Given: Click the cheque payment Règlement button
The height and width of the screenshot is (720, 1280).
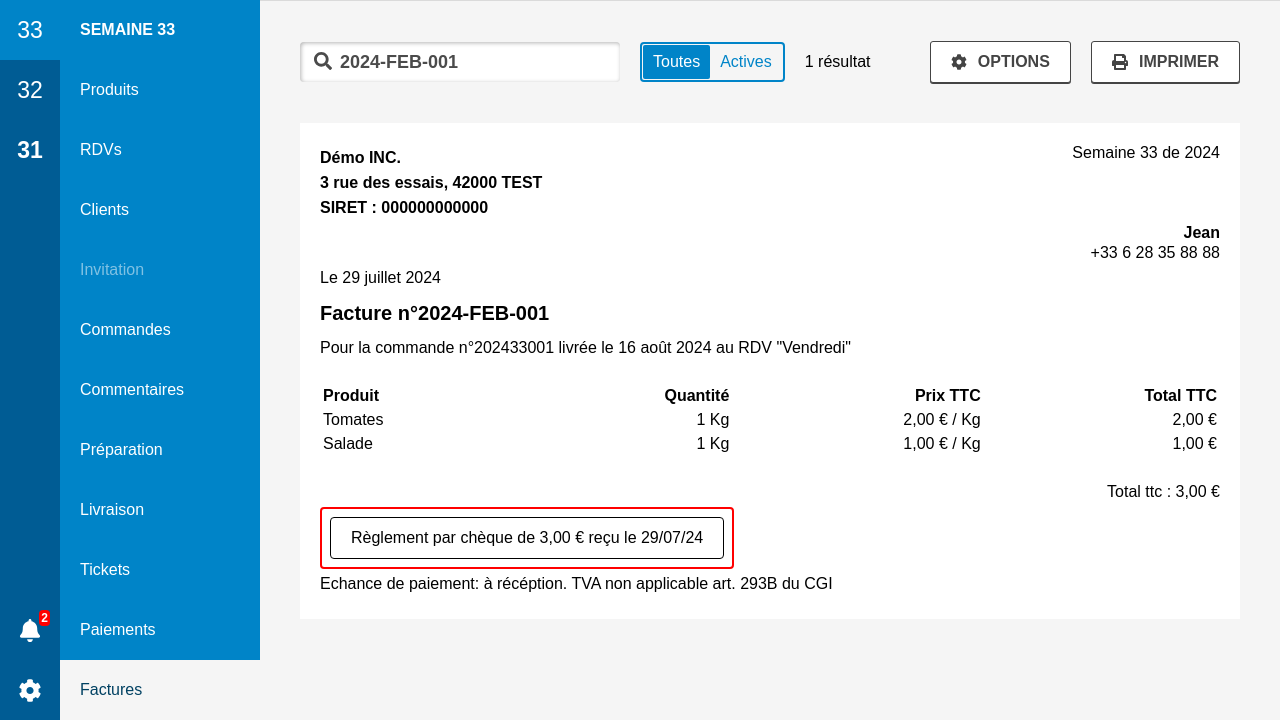Looking at the screenshot, I should point(527,538).
